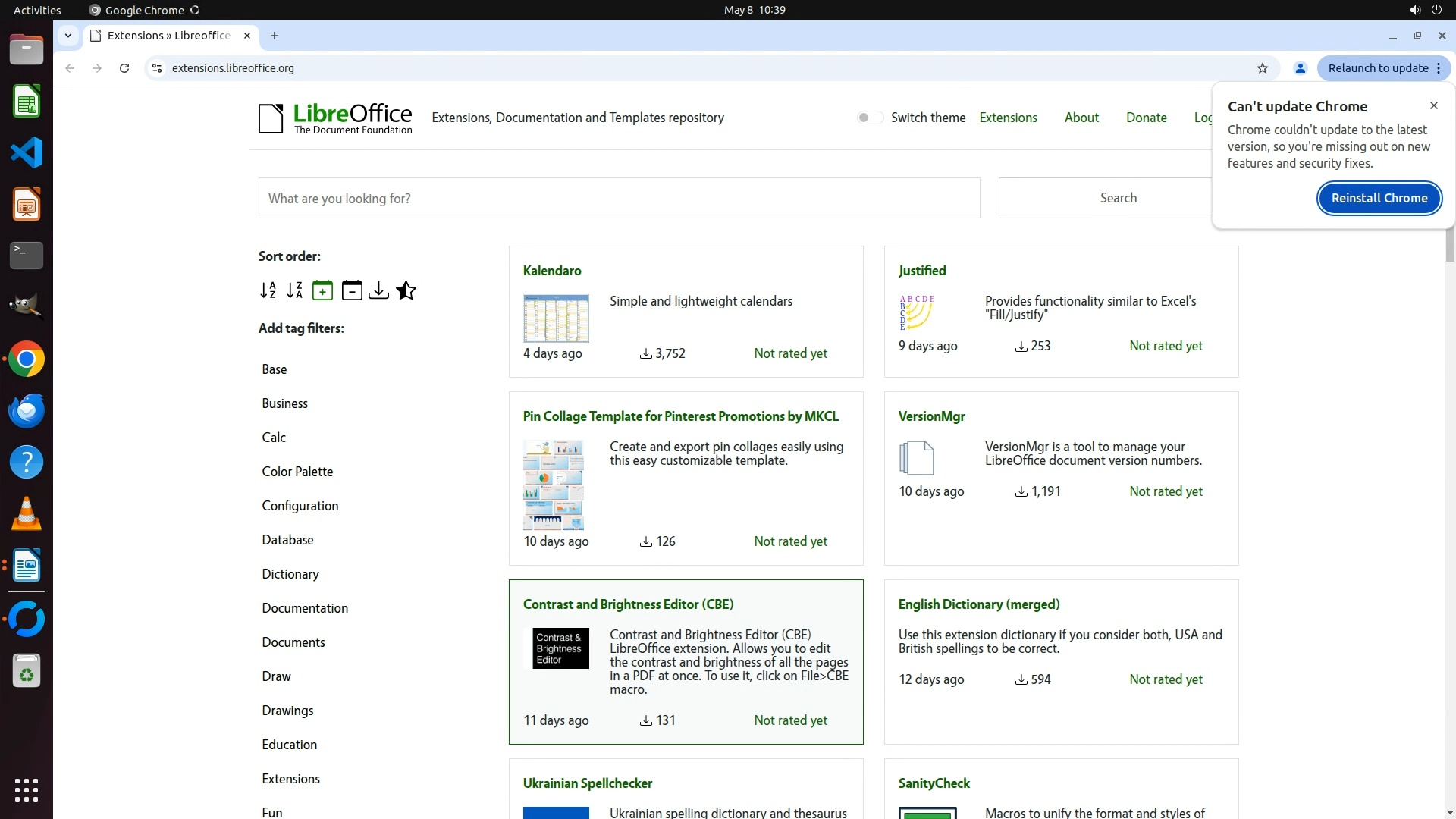Open Chrome profile avatar icon

tap(1300, 68)
